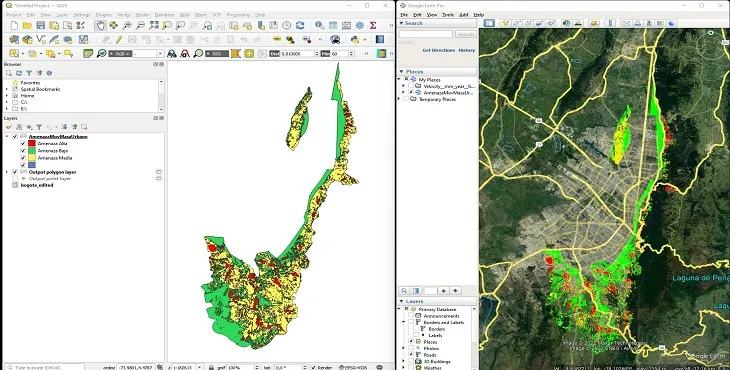730x370 pixels.
Task: Toggle the sidebar button in Google Earth toolbar
Action: [489, 23]
